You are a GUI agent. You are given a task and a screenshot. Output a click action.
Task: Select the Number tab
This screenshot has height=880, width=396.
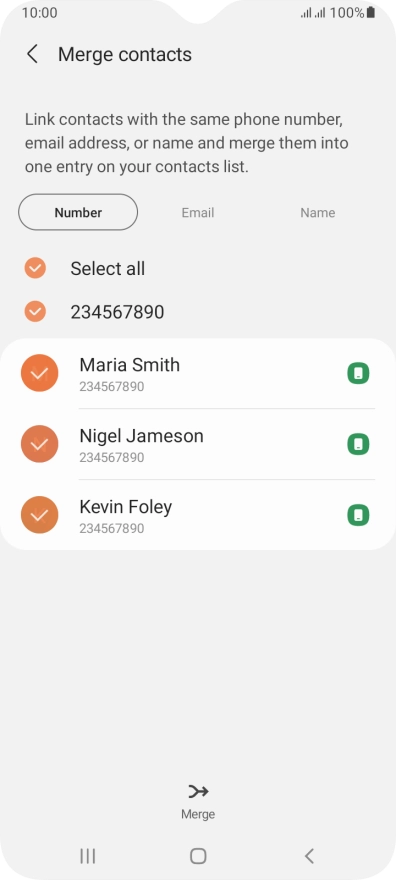[78, 212]
